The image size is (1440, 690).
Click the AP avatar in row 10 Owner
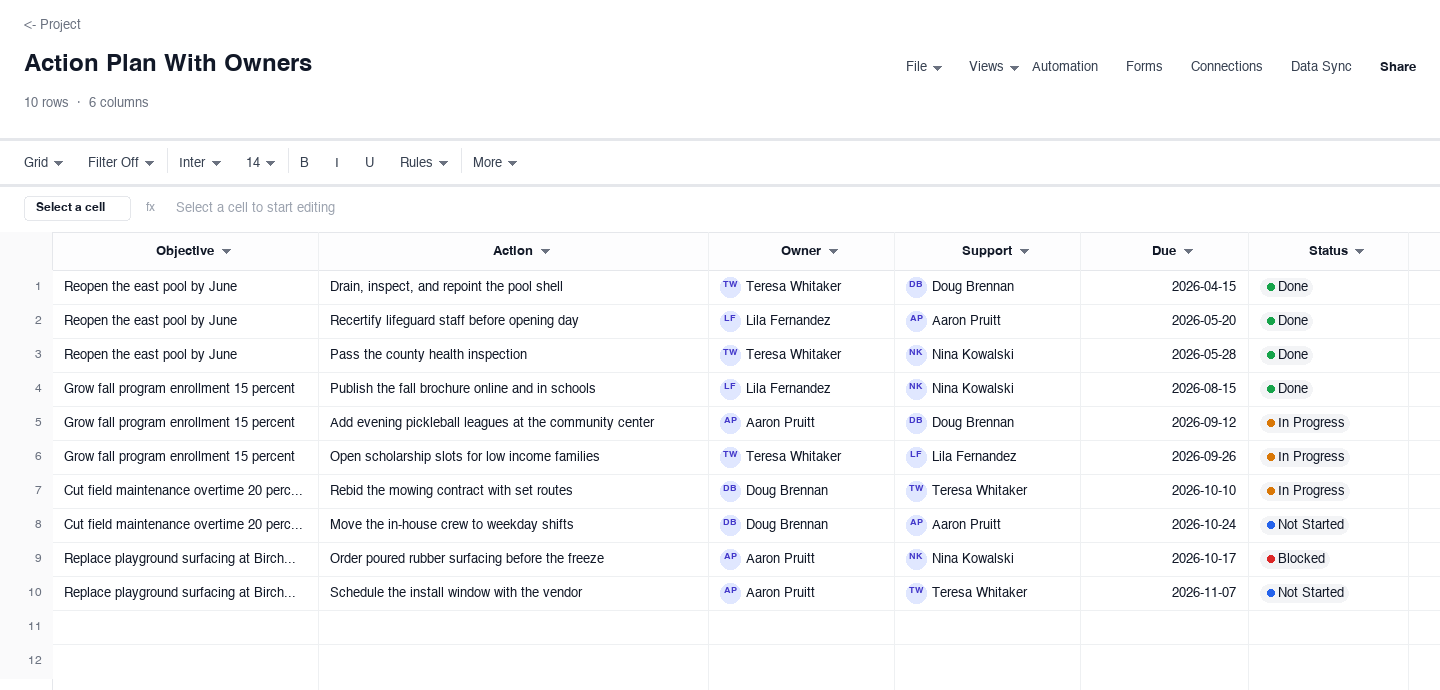pyautogui.click(x=730, y=592)
